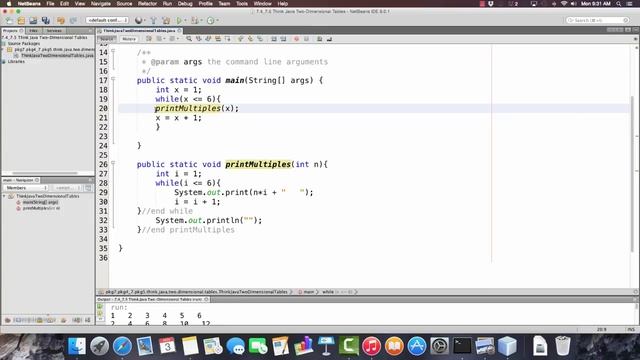Click red Start Macro Recording icon

tap(297, 39)
